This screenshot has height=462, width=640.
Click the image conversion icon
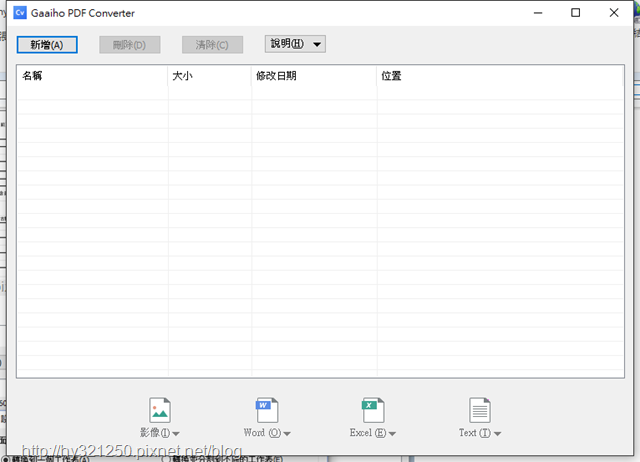pyautogui.click(x=160, y=410)
